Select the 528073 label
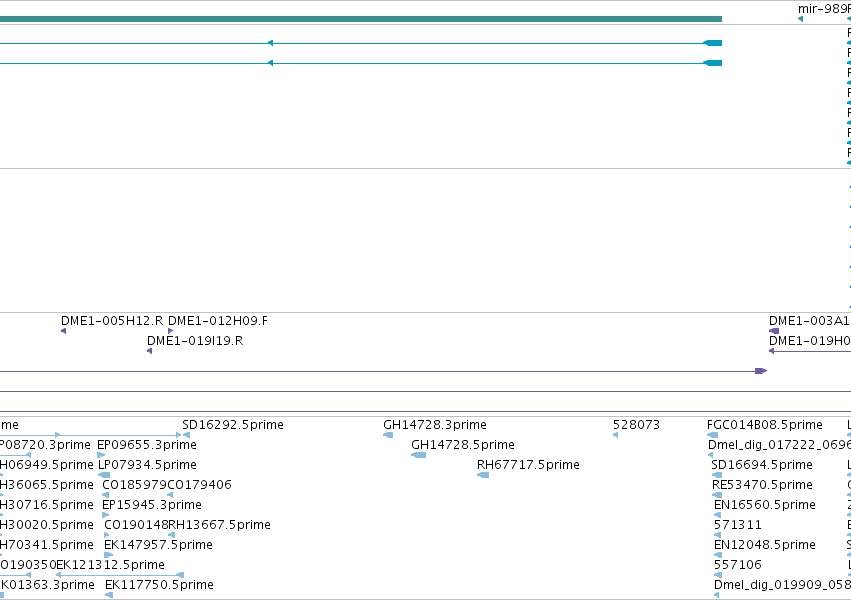851x600 pixels. point(636,425)
